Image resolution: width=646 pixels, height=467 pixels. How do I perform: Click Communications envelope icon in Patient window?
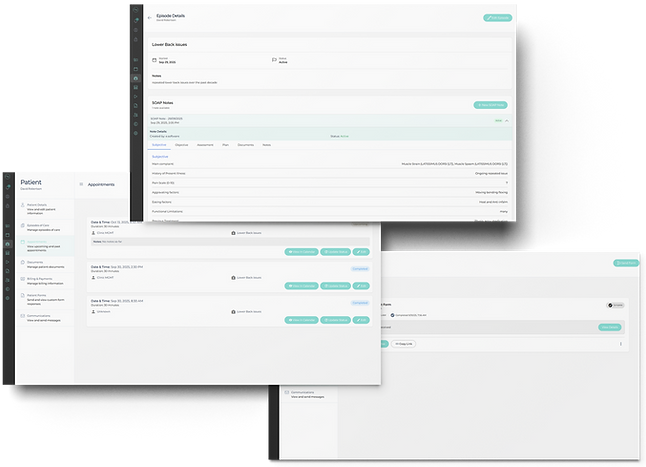click(x=23, y=316)
